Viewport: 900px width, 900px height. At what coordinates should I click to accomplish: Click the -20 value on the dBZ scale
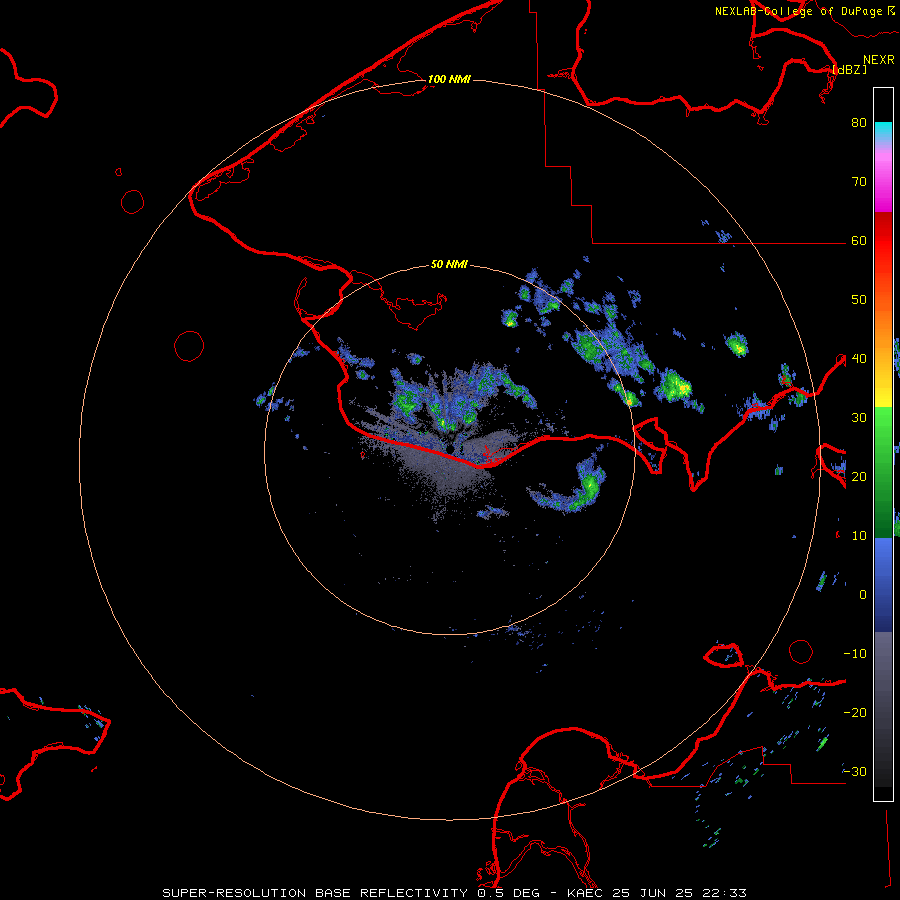[x=855, y=712]
